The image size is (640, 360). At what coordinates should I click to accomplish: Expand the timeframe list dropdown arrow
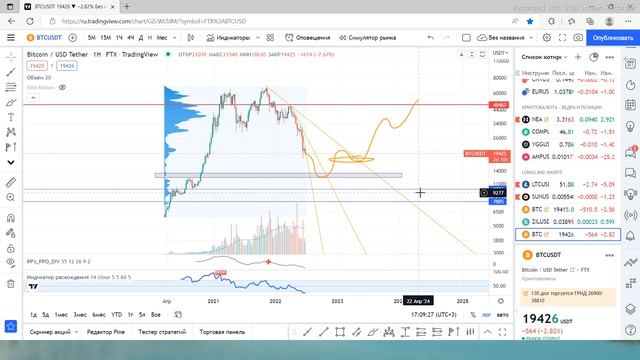point(174,38)
